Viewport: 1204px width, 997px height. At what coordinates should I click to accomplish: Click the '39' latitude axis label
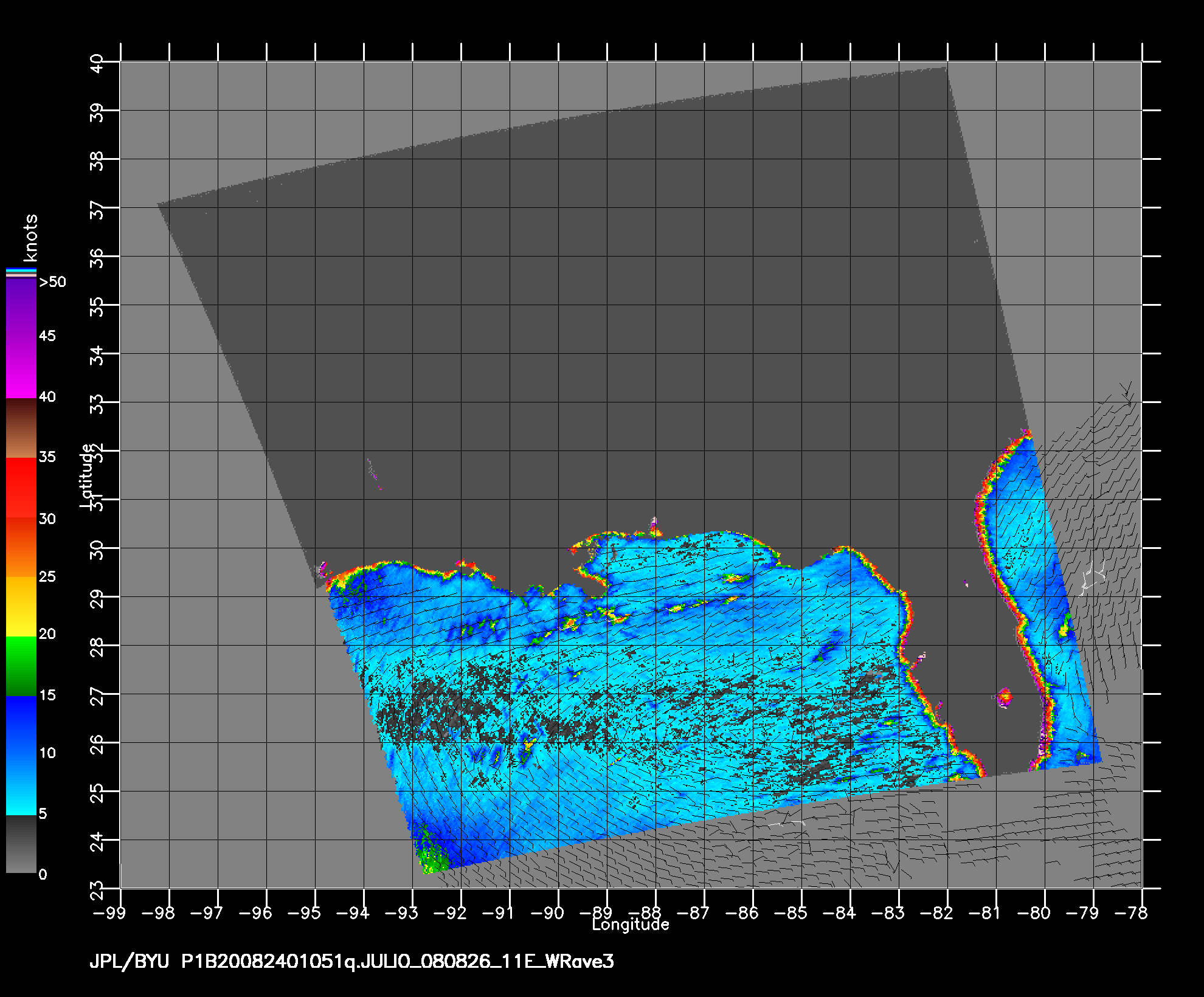pos(97,113)
